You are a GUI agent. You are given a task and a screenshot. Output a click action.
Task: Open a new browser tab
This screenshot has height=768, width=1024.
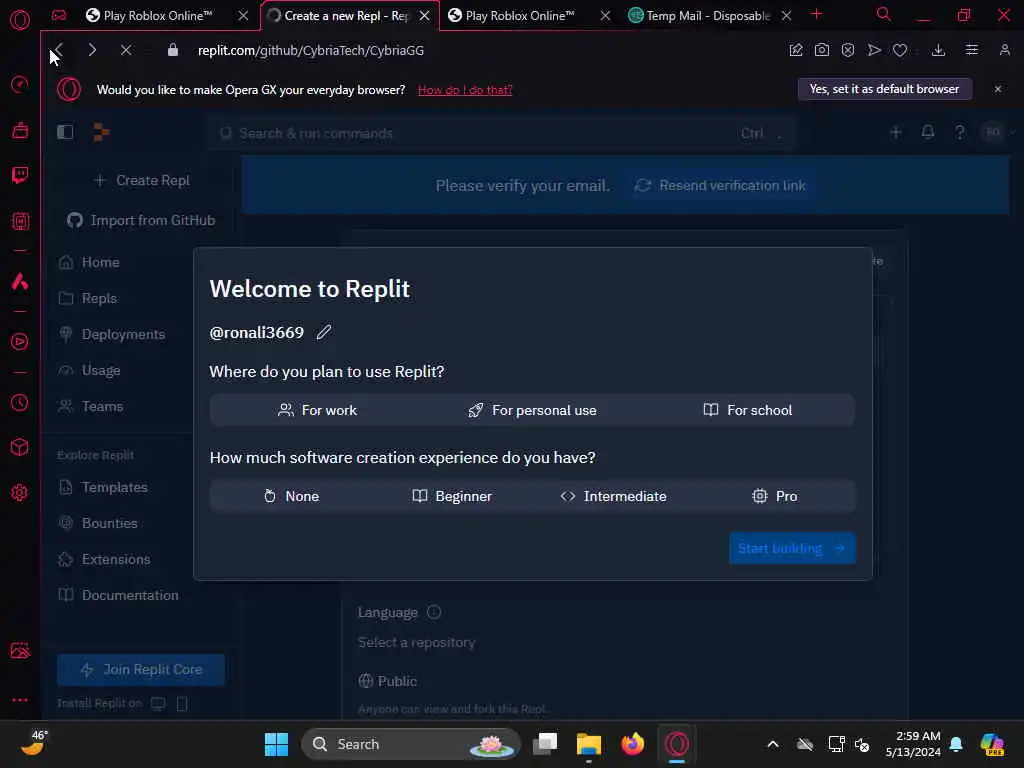pos(816,14)
